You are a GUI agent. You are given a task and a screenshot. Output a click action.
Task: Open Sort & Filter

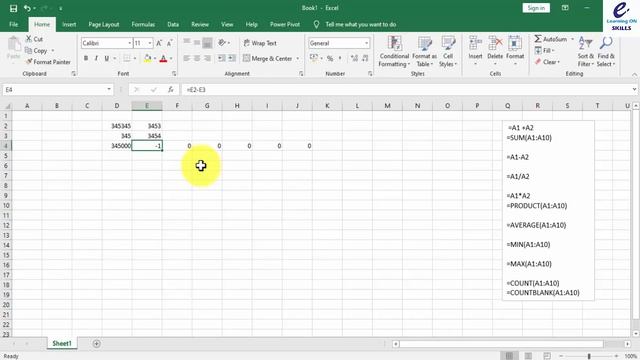coord(586,52)
